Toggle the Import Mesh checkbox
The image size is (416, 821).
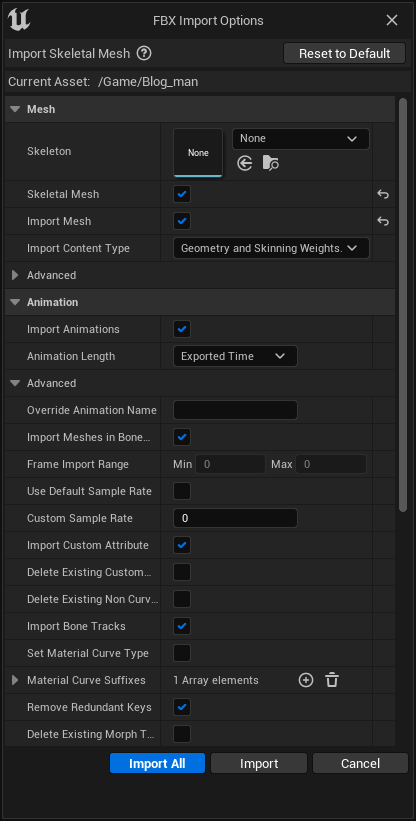coord(182,221)
